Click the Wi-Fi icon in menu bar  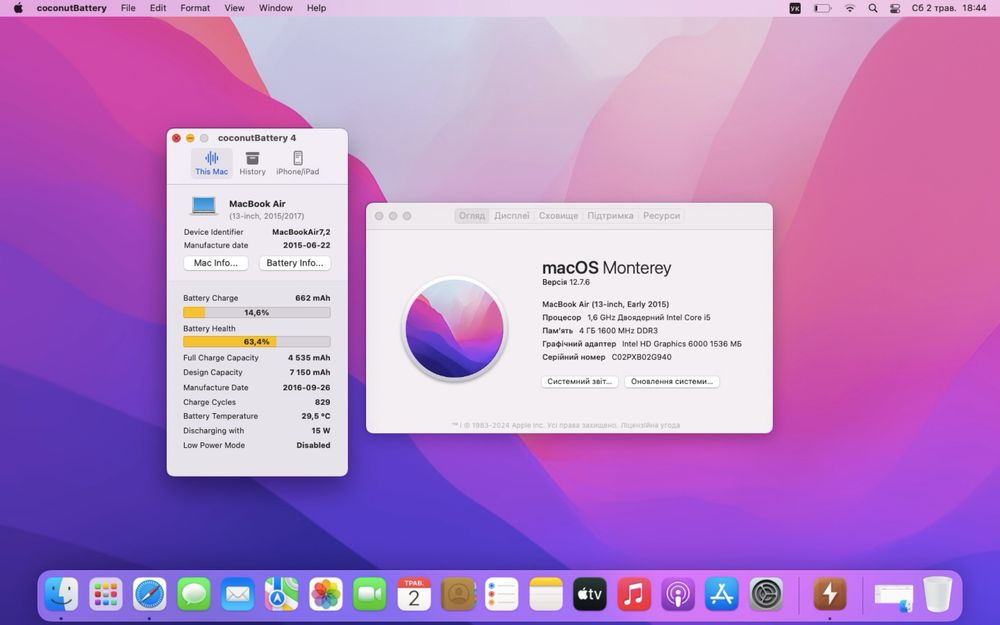pyautogui.click(x=849, y=8)
